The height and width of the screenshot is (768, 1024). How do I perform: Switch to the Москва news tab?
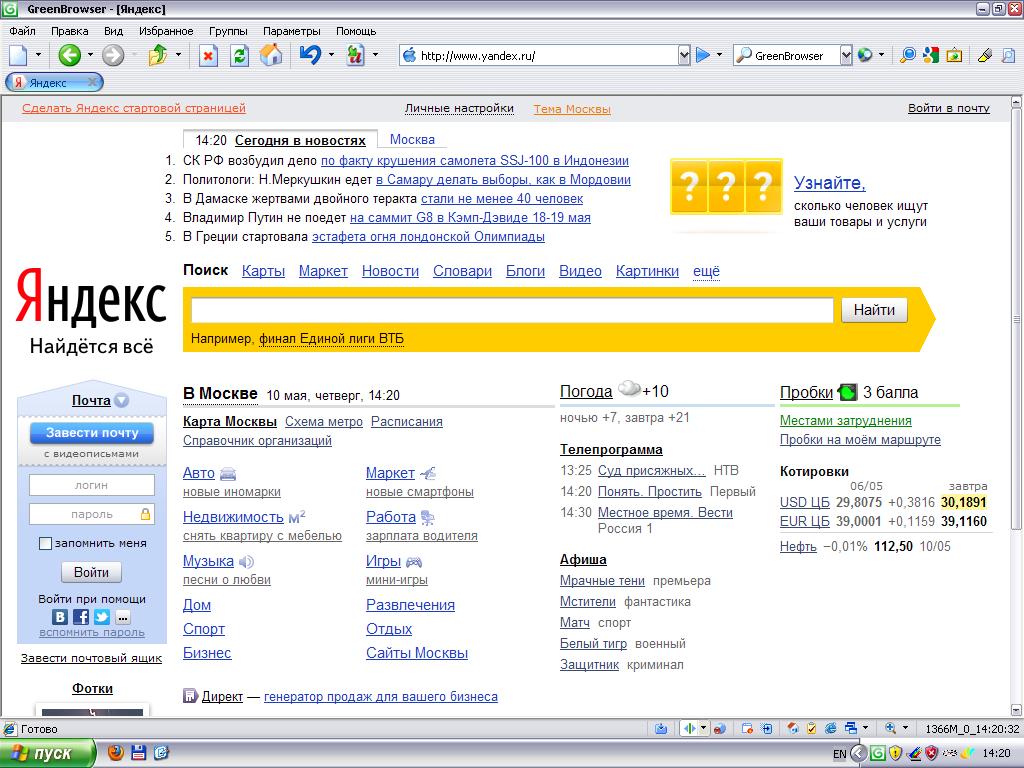[x=412, y=140]
